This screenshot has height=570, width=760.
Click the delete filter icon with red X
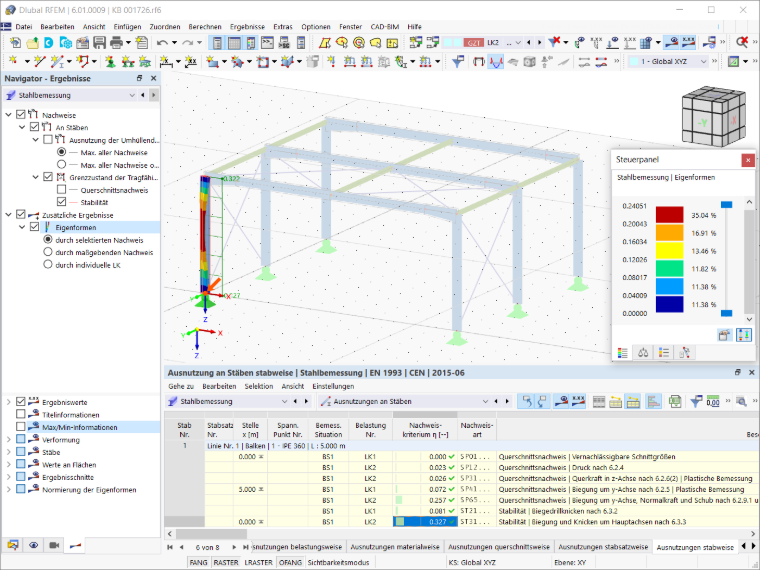(554, 43)
